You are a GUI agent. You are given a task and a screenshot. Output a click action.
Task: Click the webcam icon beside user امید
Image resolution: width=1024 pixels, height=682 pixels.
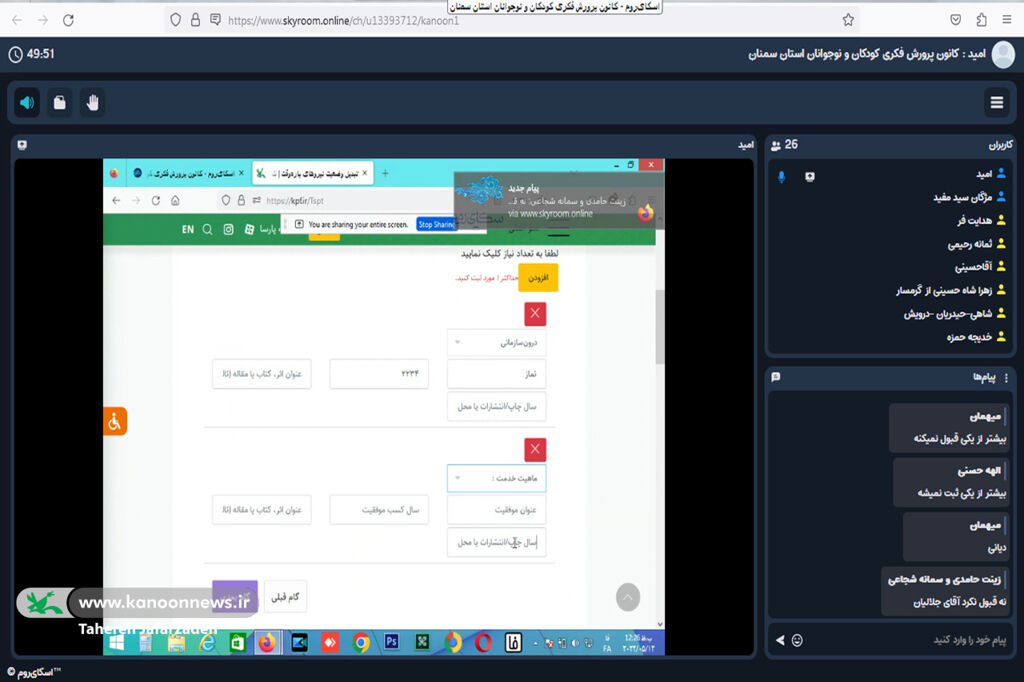[x=810, y=176]
